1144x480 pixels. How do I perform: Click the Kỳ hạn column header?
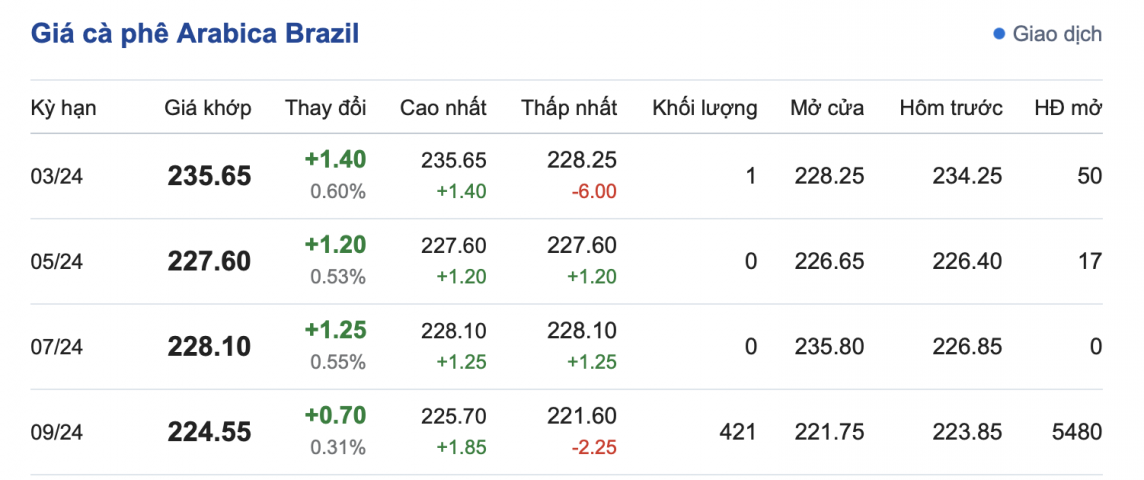pos(64,108)
